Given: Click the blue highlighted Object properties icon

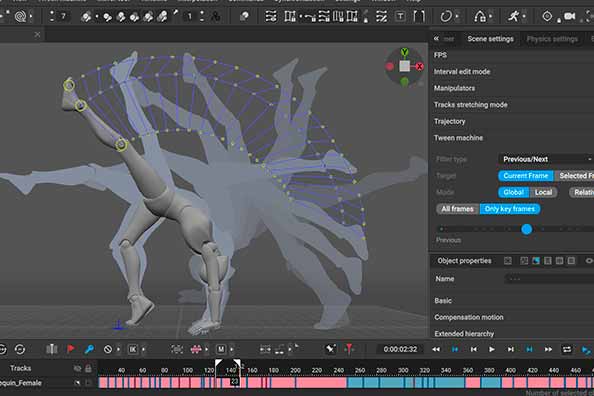Looking at the screenshot, I should (x=536, y=261).
